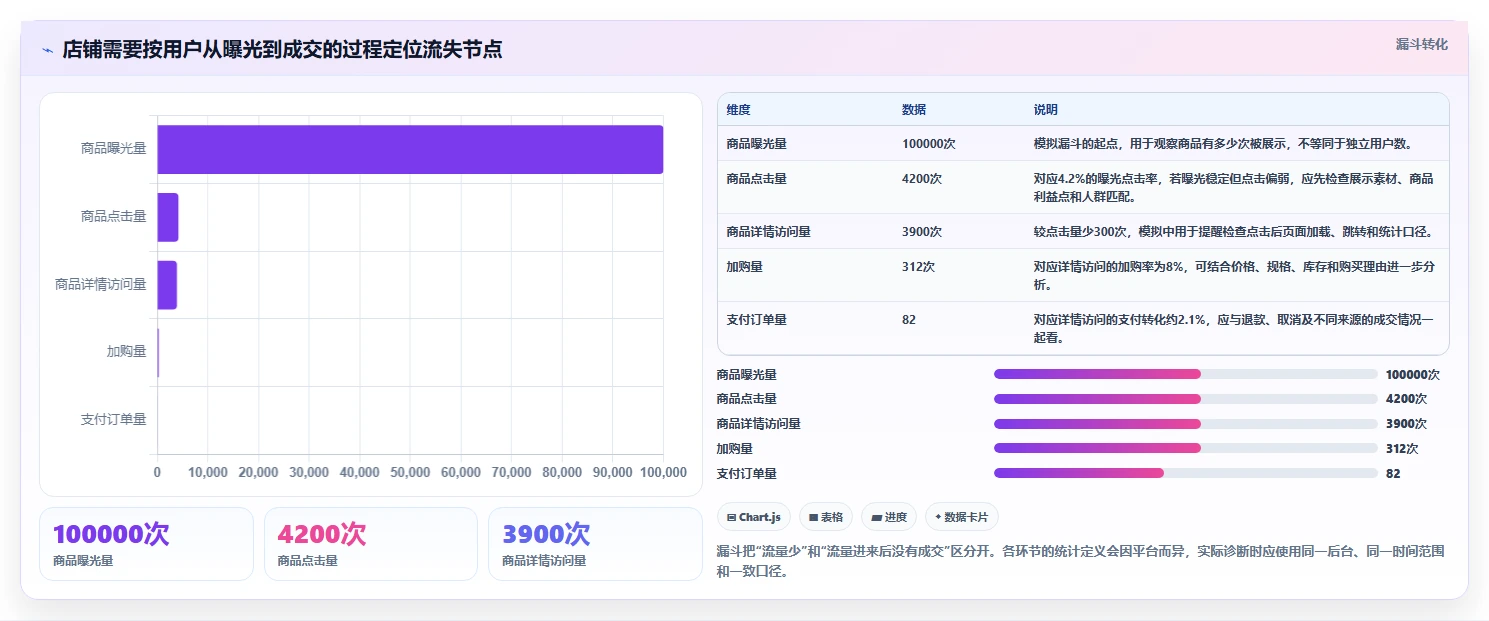Click the chart axis label 商品曝光量

point(114,148)
